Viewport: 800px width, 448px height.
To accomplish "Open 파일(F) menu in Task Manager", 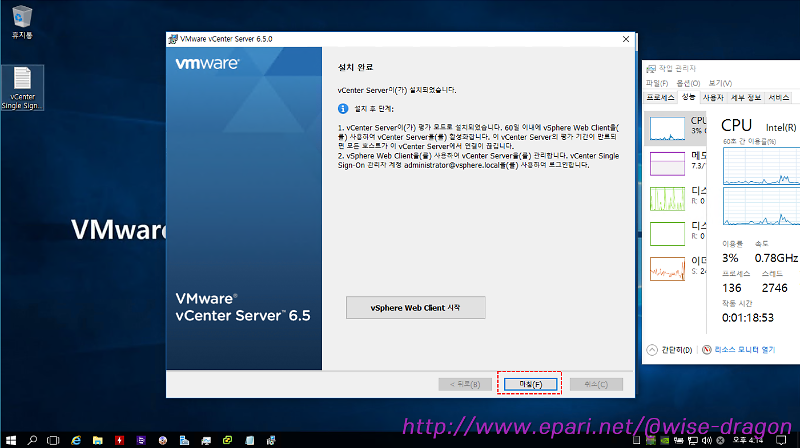I will pos(657,83).
